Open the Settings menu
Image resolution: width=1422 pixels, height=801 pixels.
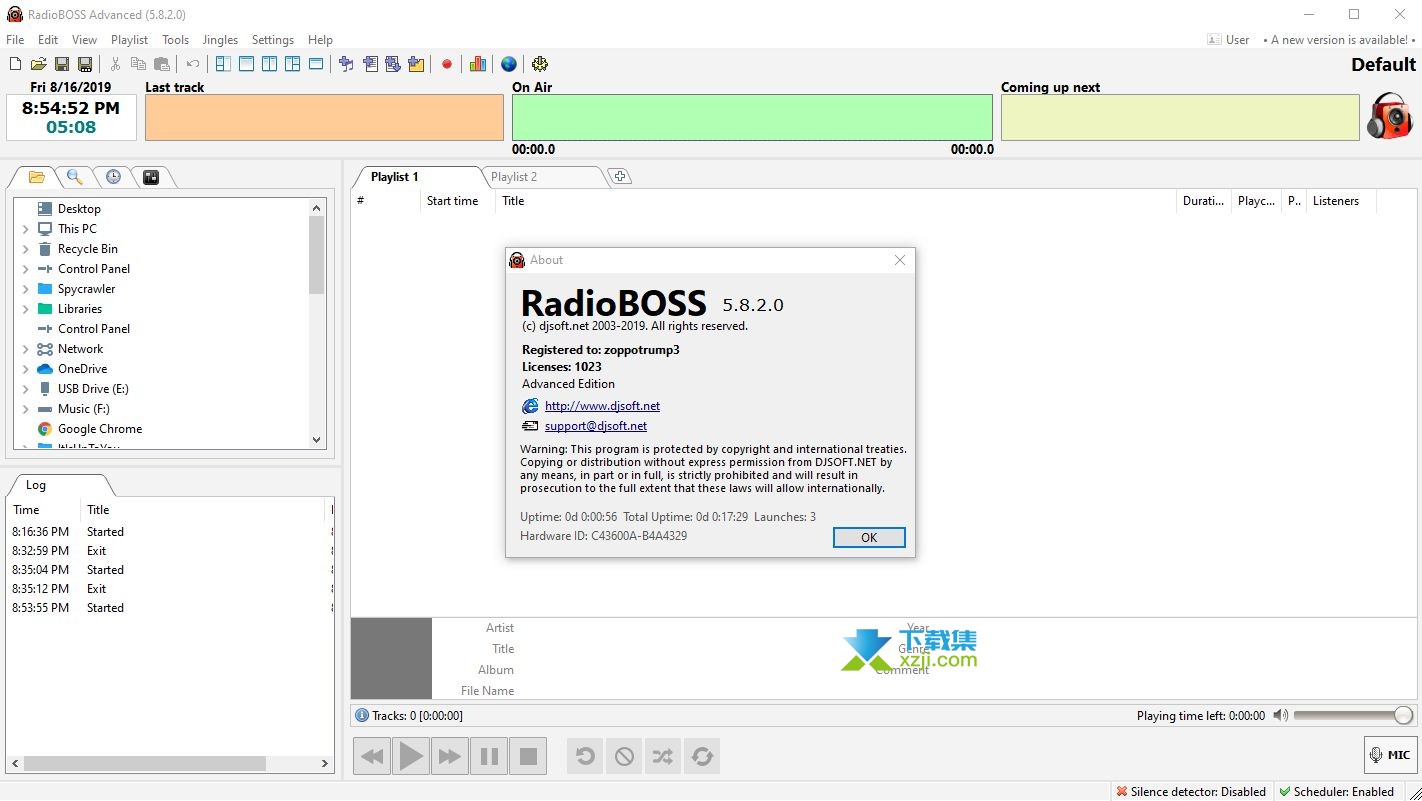click(272, 40)
